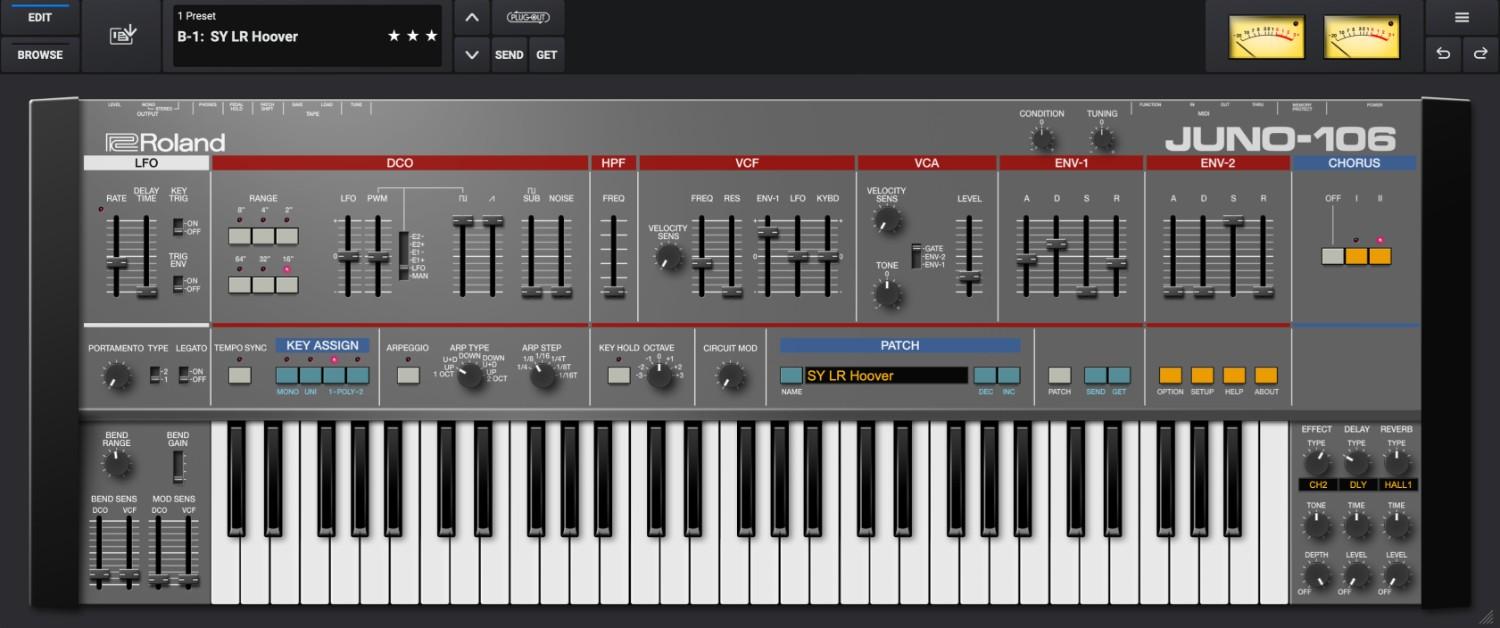The width and height of the screenshot is (1500, 628).
Task: Click the undo arrow icon
Action: (x=1441, y=55)
